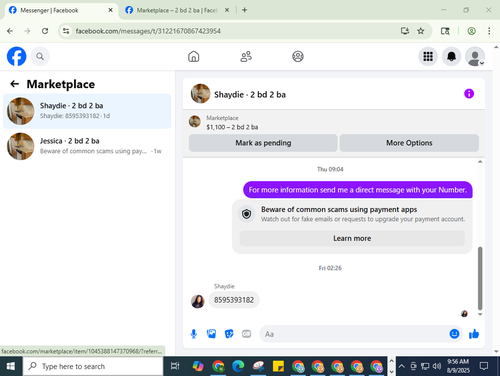Open the purple conversation information icon

click(469, 94)
